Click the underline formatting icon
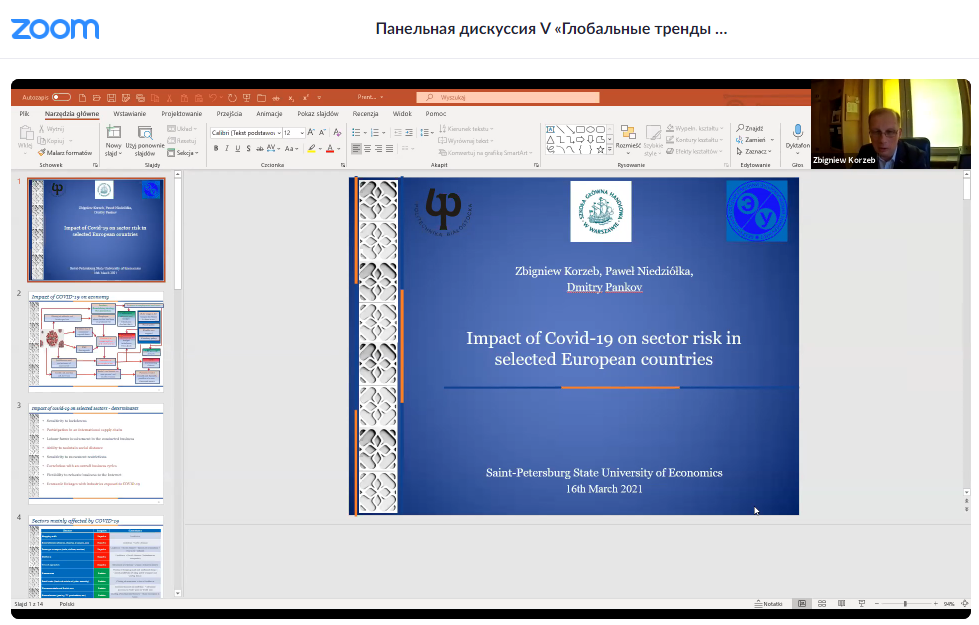Image resolution: width=979 pixels, height=625 pixels. [239, 148]
